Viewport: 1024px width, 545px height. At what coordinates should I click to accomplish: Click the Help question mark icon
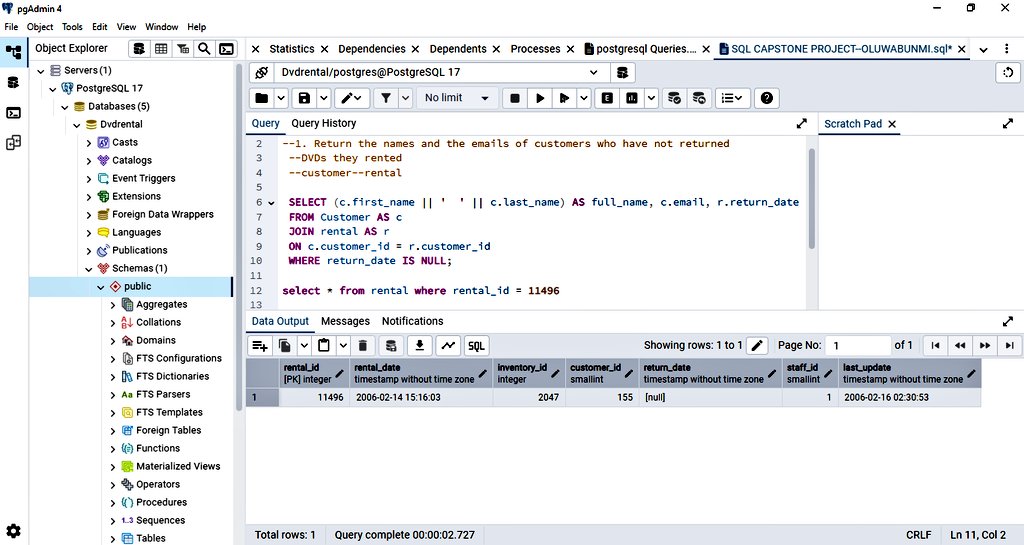pos(767,98)
